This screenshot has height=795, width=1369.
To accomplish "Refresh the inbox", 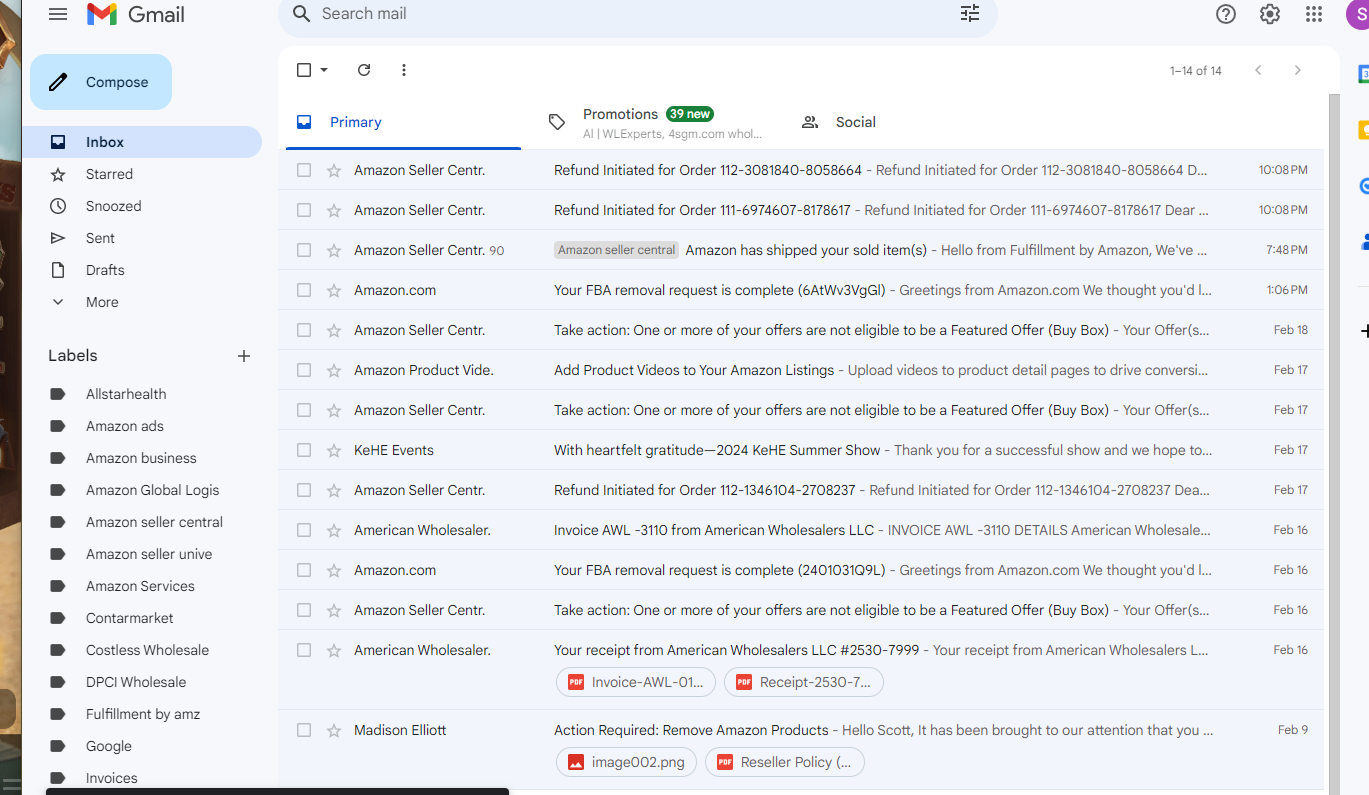I will (x=364, y=70).
